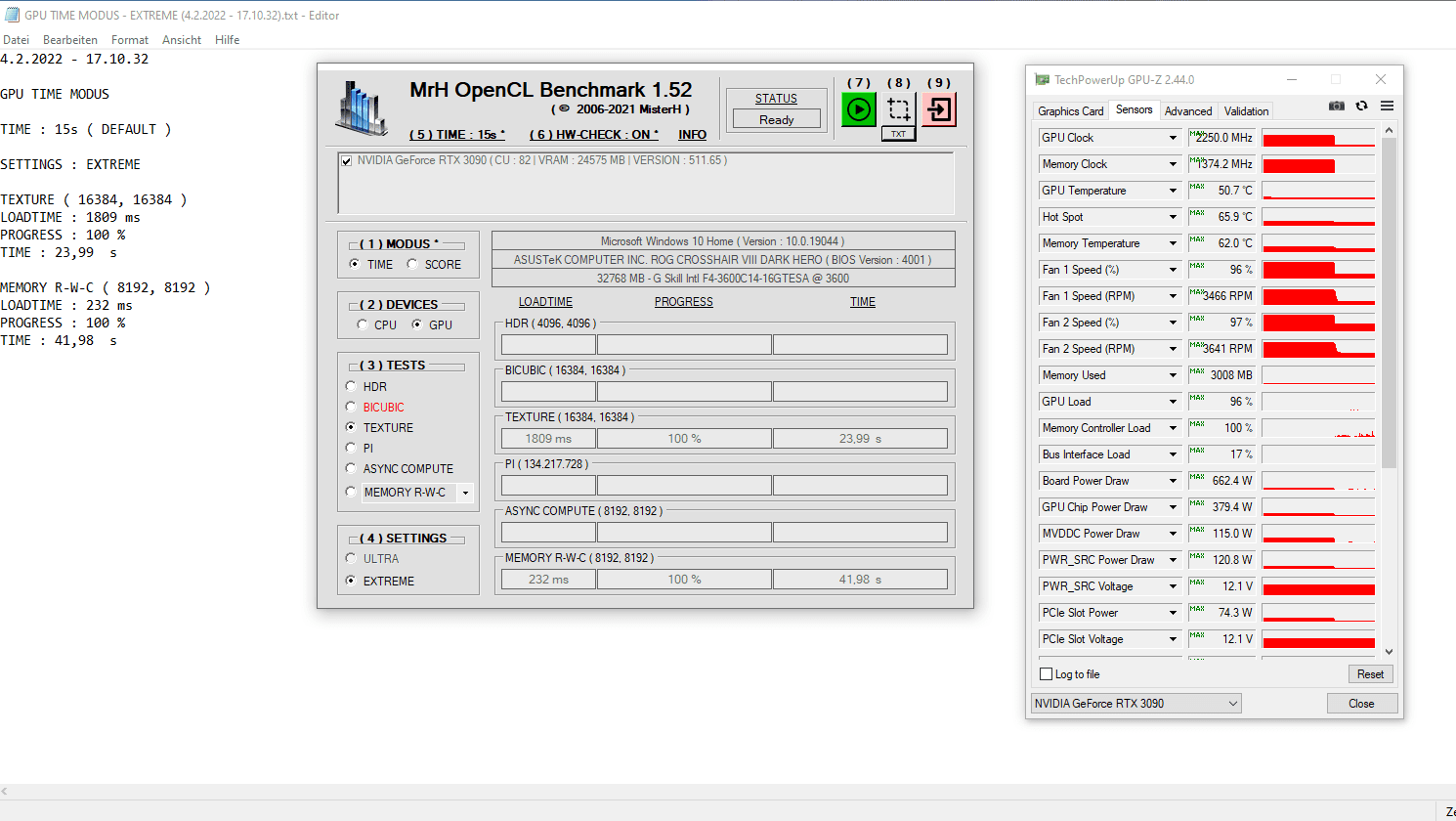Click GPU-Z sensors vertical scrollbar thumb

pos(1390,303)
